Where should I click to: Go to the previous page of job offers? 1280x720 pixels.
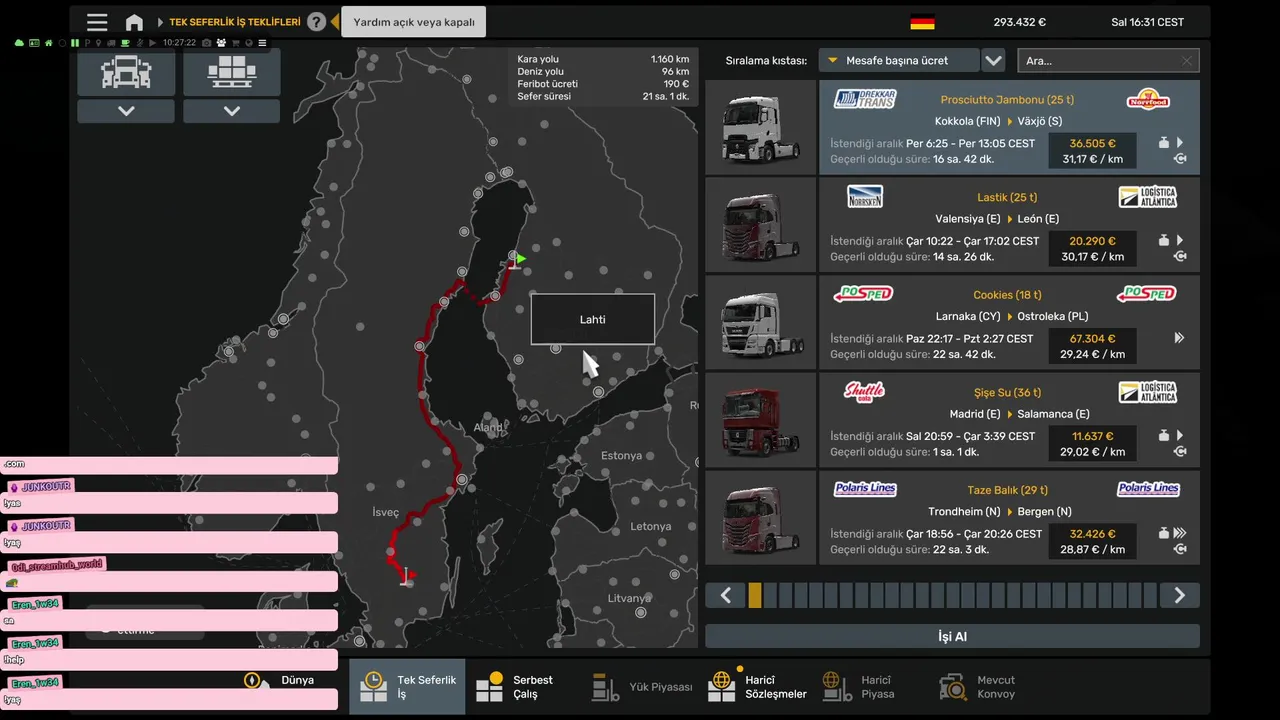pyautogui.click(x=726, y=595)
